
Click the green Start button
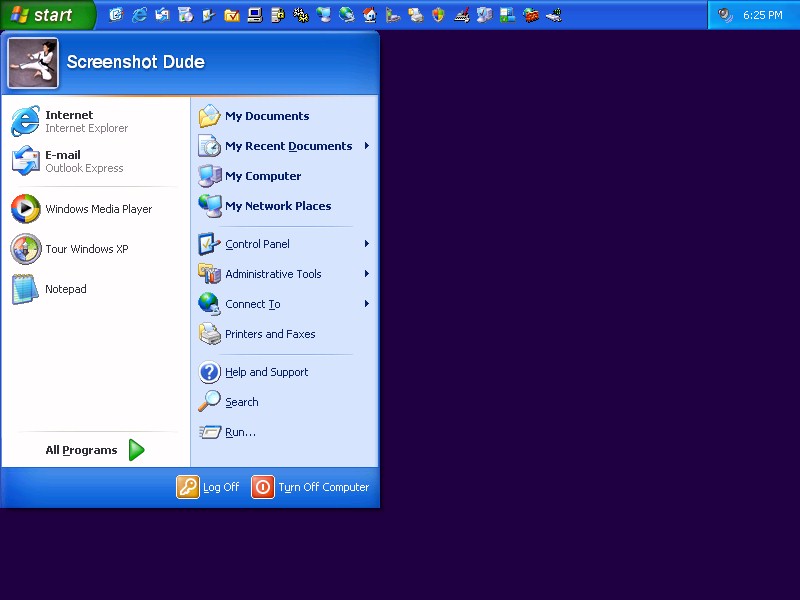[46, 15]
